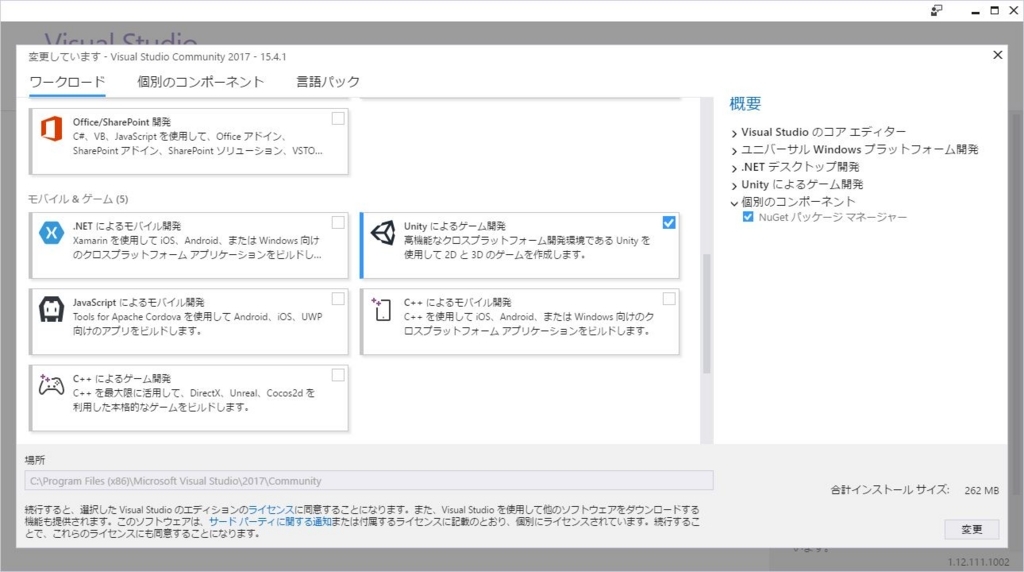Click the モバイル & ゲーム (5) section heading

point(78,199)
